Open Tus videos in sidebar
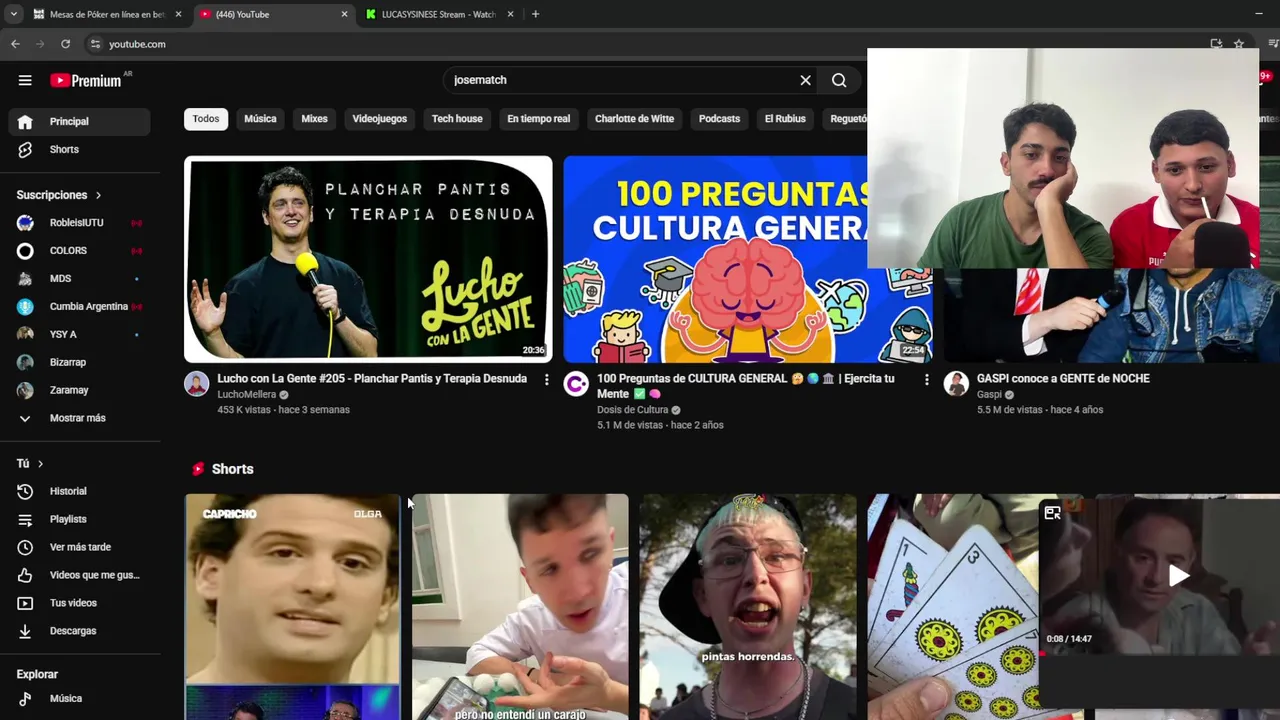The width and height of the screenshot is (1280, 720). coord(79,603)
